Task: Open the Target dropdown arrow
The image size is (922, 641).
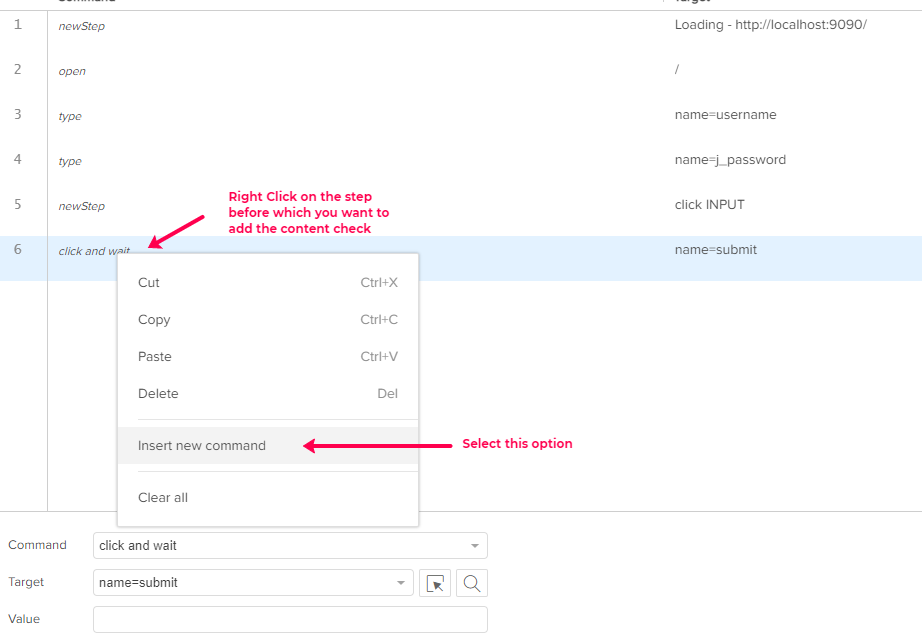Action: point(400,583)
